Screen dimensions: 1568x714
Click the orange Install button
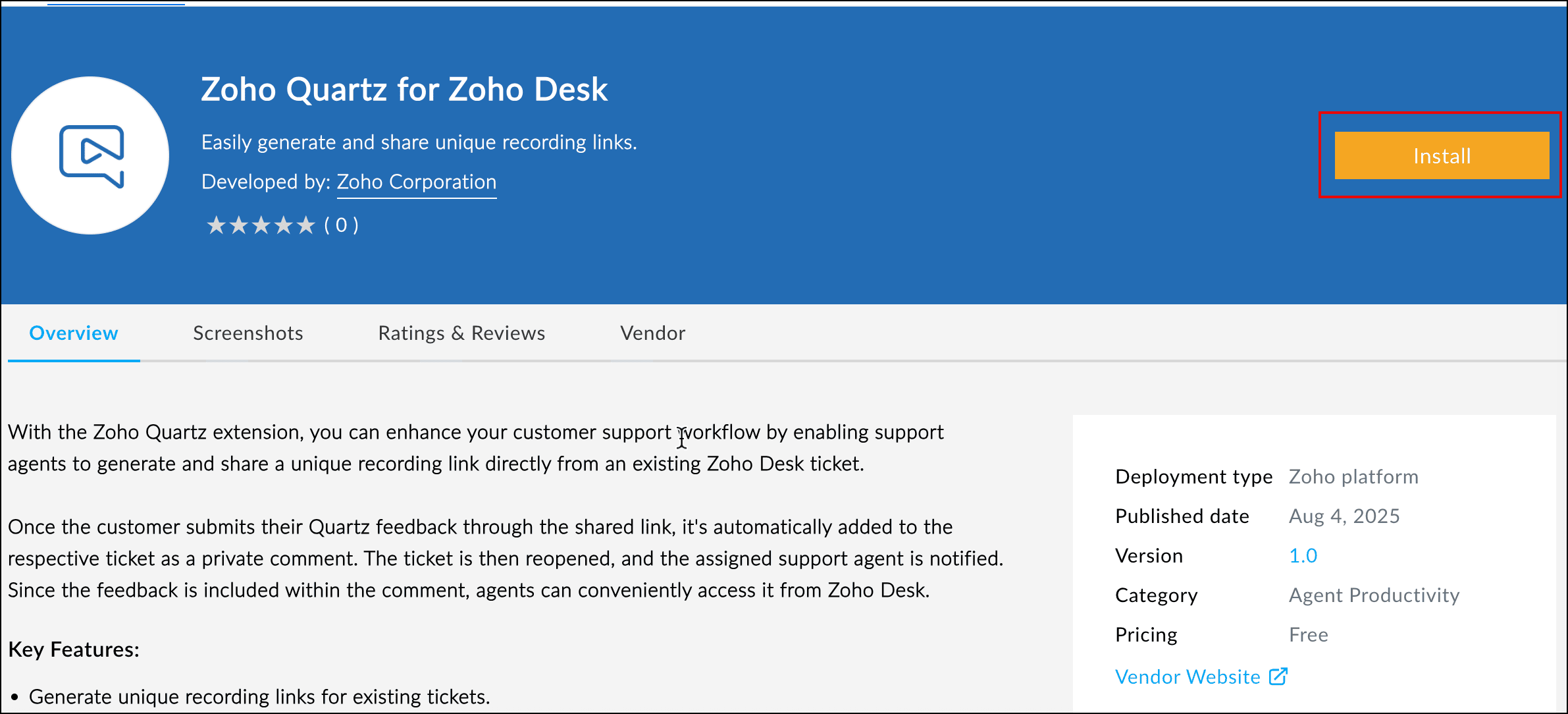[1441, 155]
